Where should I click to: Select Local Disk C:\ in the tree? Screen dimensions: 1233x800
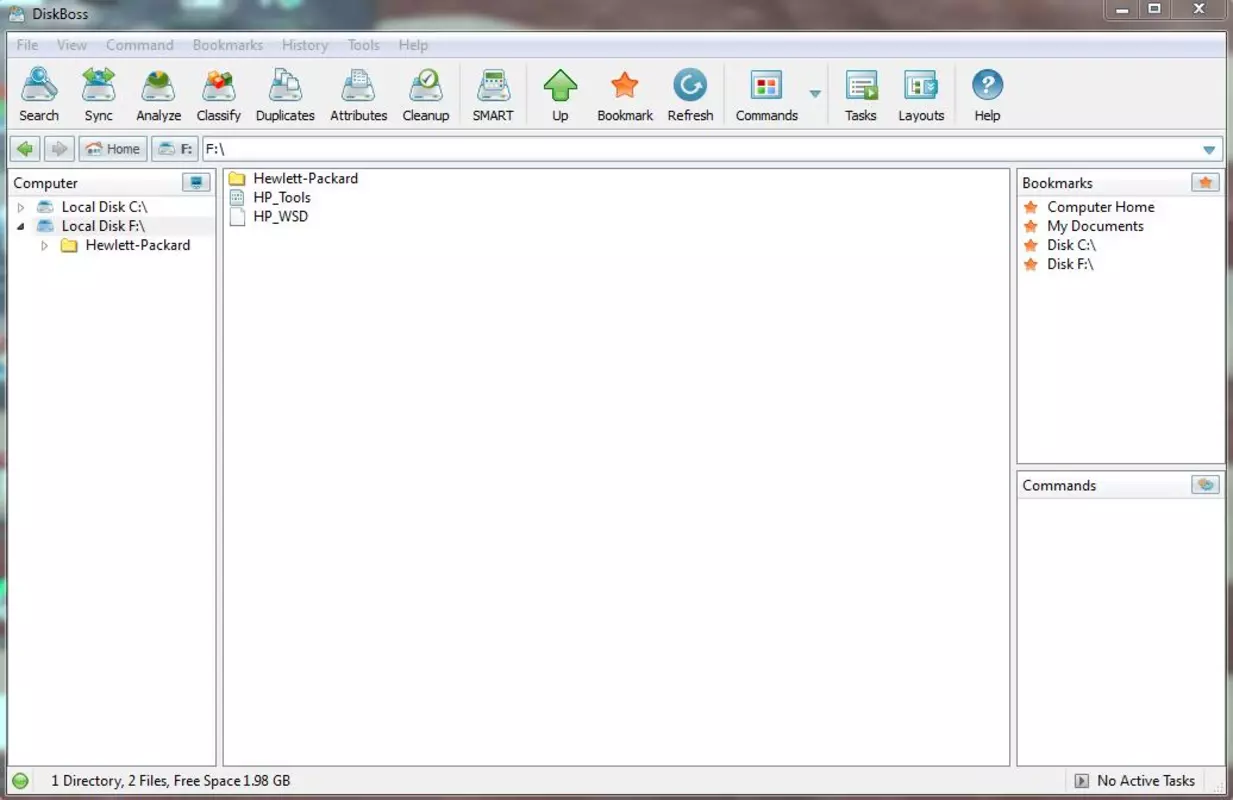pyautogui.click(x=104, y=207)
